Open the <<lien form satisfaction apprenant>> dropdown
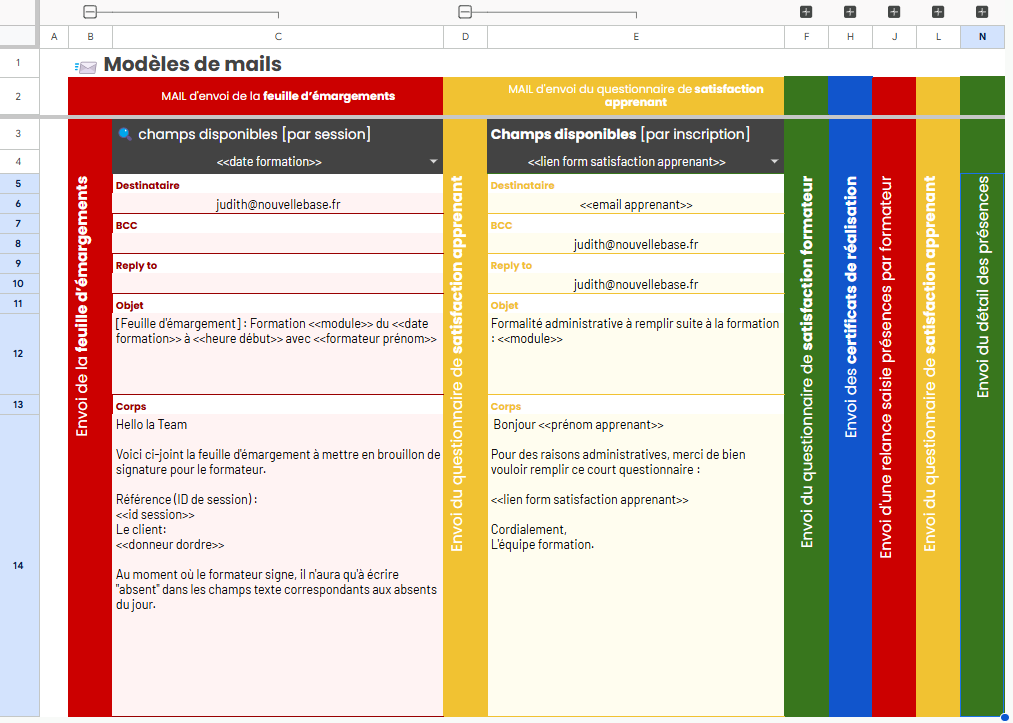1013x723 pixels. point(775,162)
